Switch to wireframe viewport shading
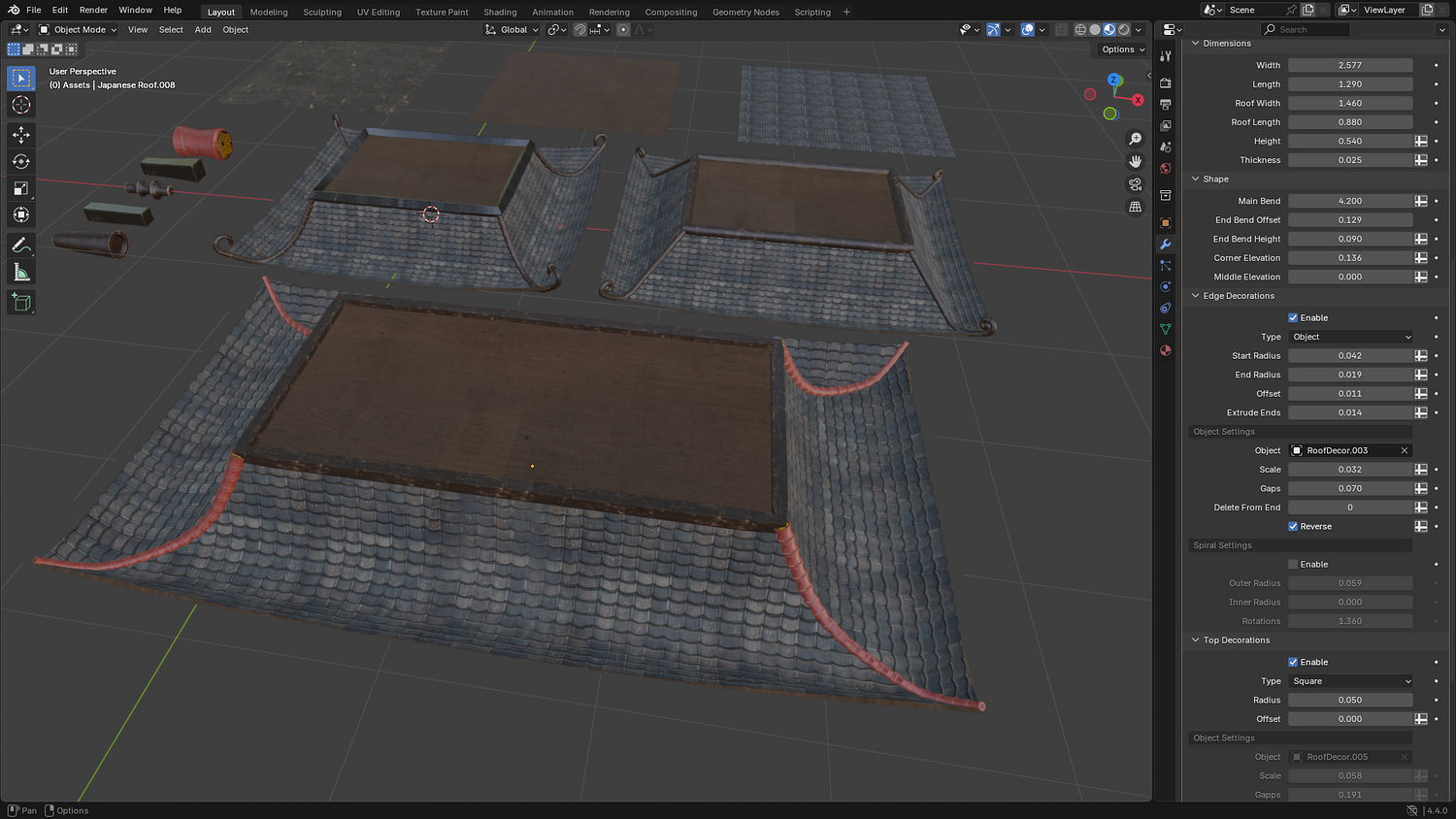Image resolution: width=1456 pixels, height=819 pixels. pyautogui.click(x=1080, y=30)
